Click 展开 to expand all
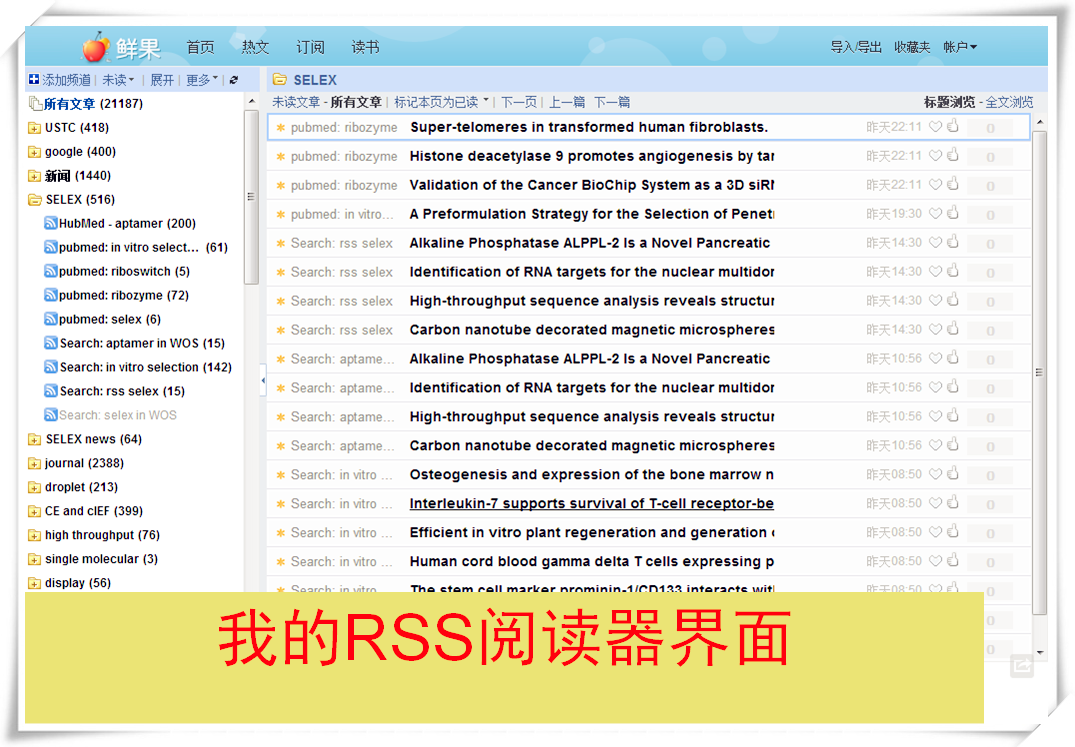 click(162, 80)
